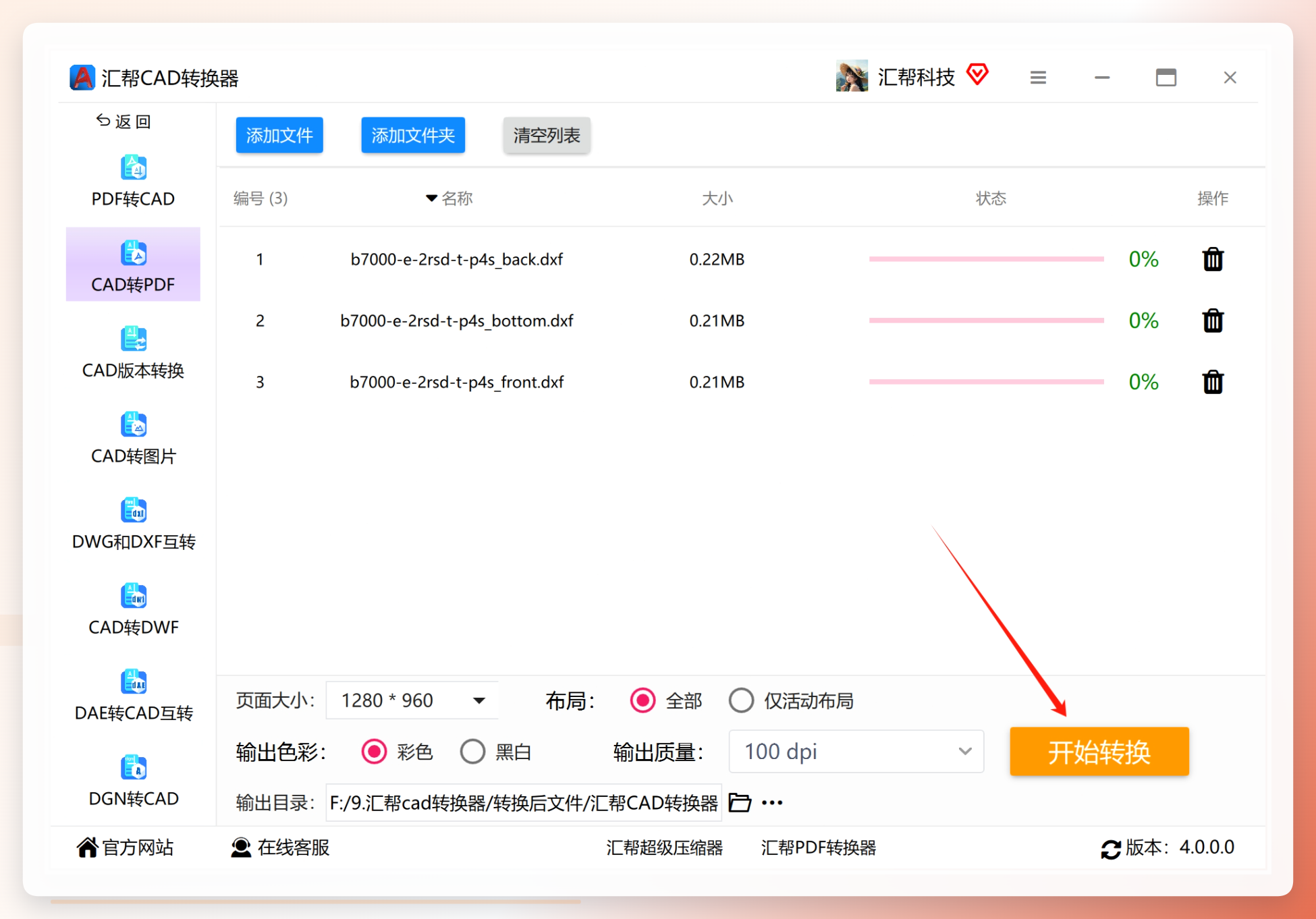Screen dimensions: 1316x919
Task: Open the output directory folder icon
Action: coord(740,802)
